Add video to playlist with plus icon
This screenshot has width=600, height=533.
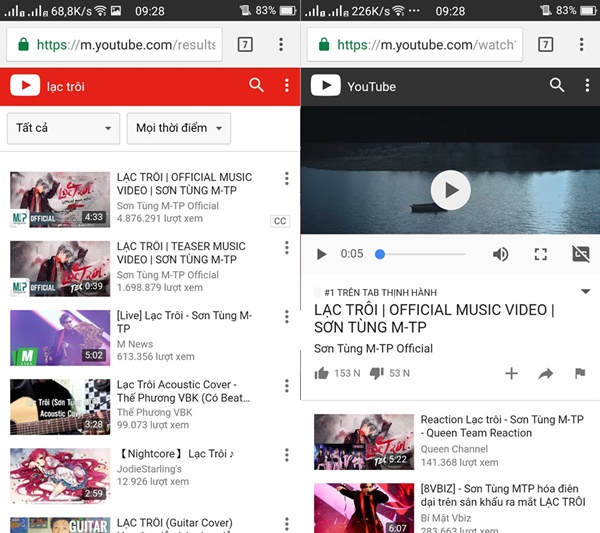coord(511,373)
